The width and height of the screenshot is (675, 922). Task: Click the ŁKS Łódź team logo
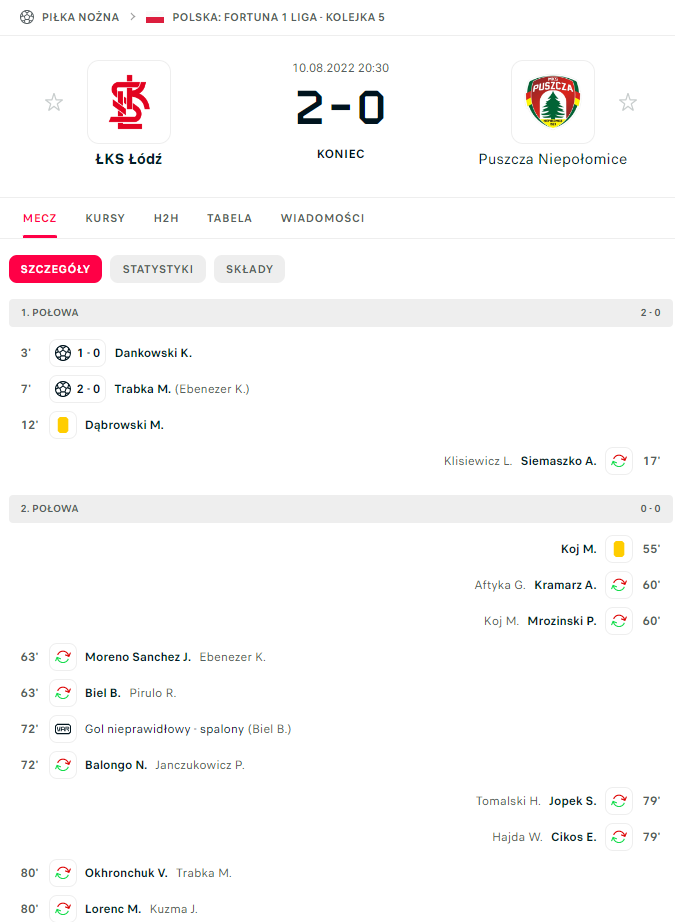pos(129,102)
